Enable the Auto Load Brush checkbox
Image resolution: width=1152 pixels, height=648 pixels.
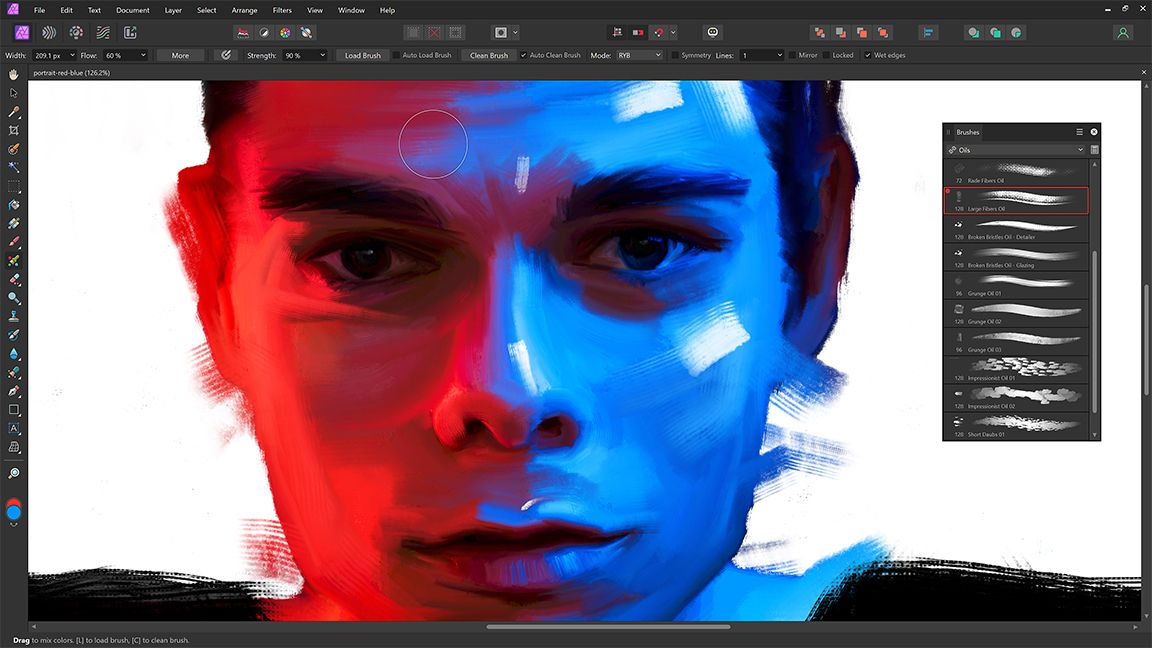click(397, 55)
